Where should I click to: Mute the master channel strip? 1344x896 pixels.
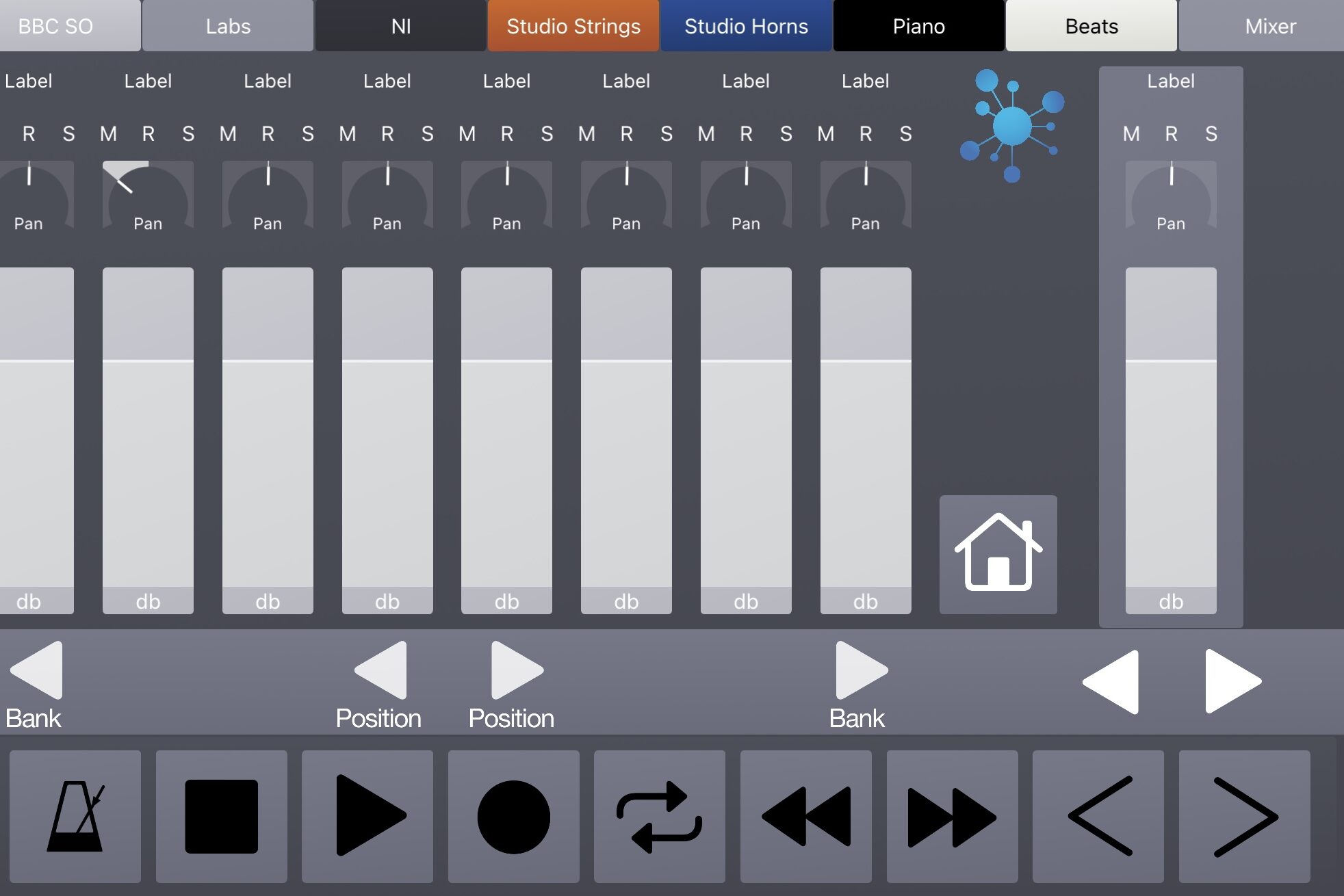tap(1131, 133)
